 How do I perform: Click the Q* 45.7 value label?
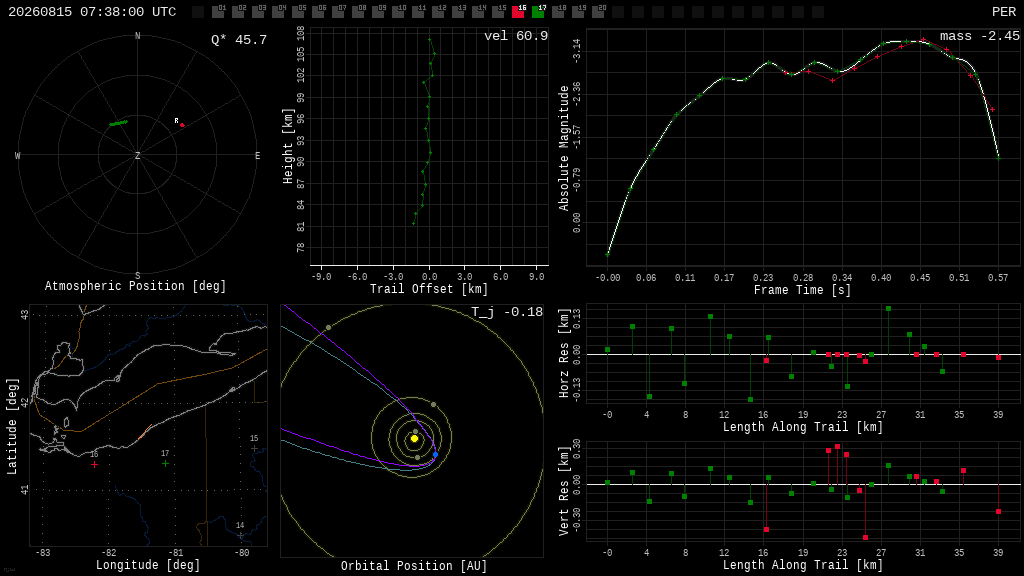click(x=239, y=40)
